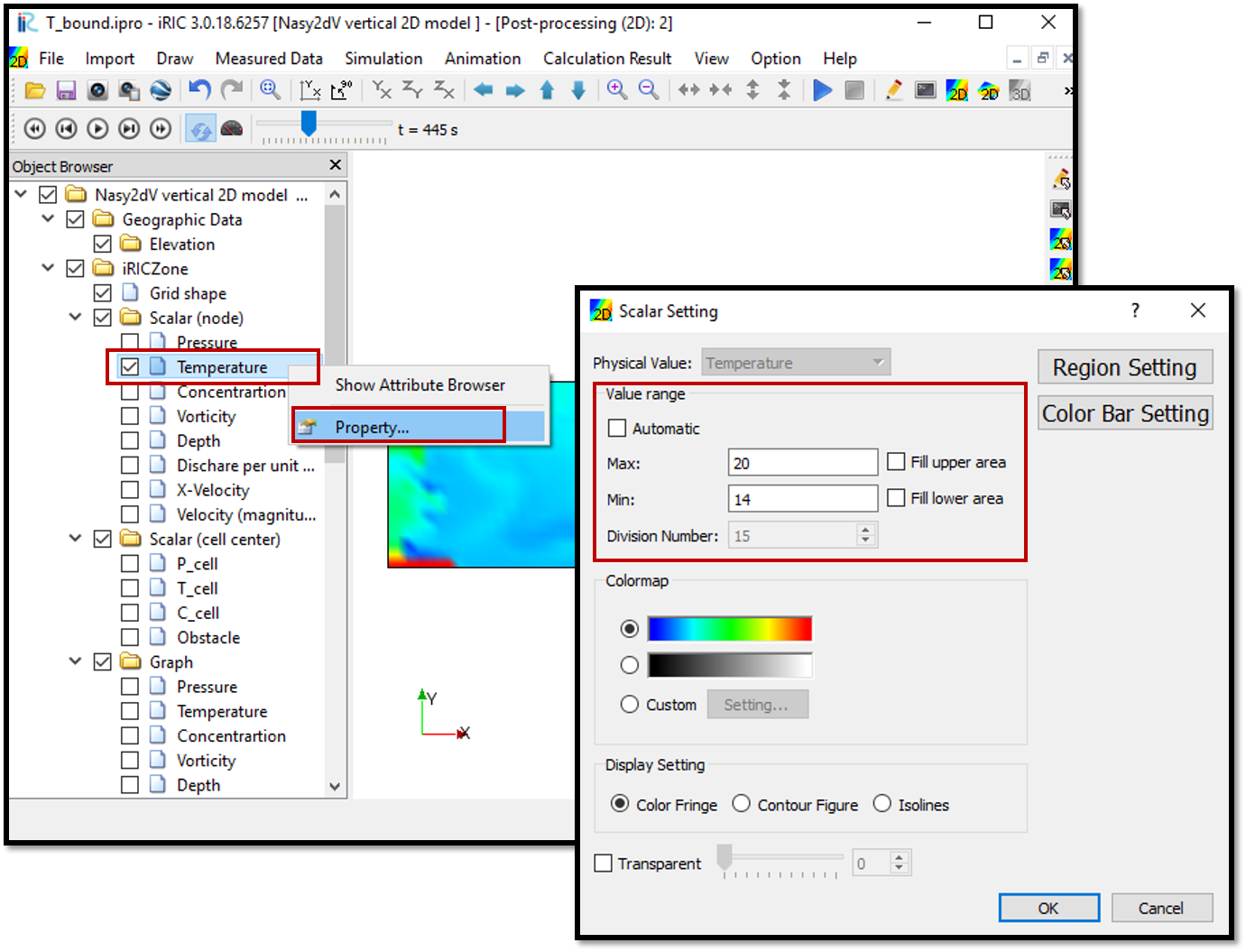Click the Division Number spinner arrows
This screenshot has height=952, width=1246.
[x=866, y=535]
